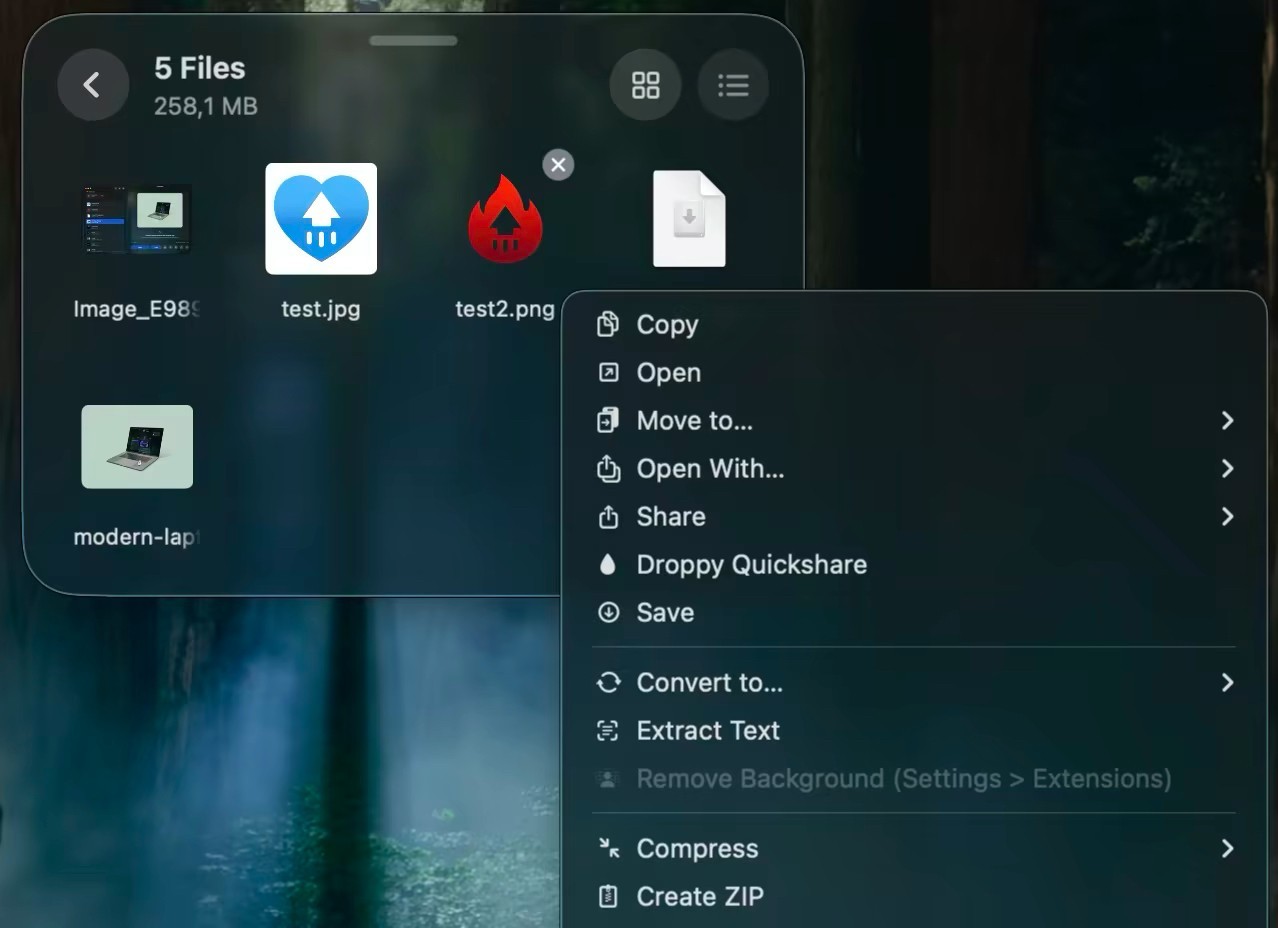Image resolution: width=1278 pixels, height=928 pixels.
Task: Select the test2.png red flame icon
Action: pos(505,220)
